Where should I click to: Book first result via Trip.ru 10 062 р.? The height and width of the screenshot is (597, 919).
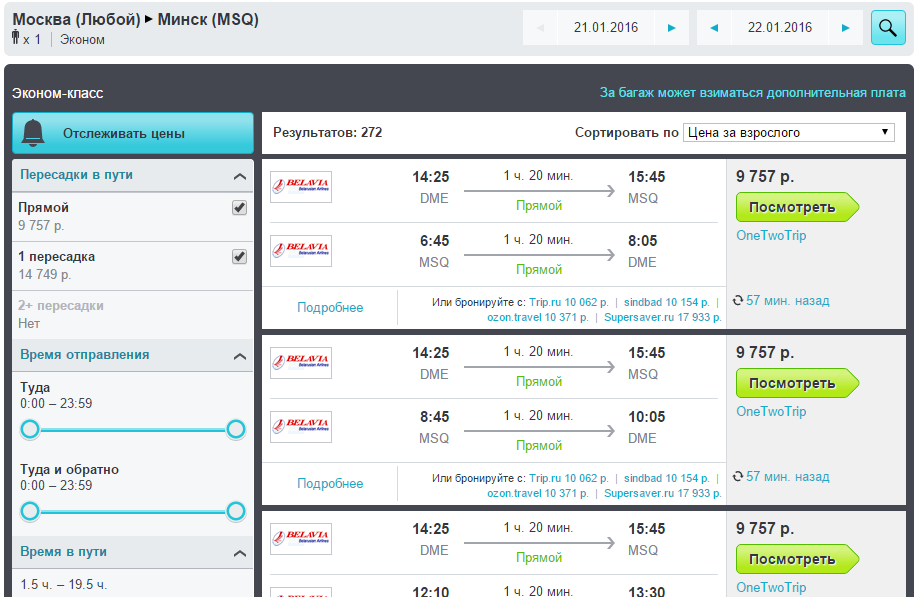coord(569,302)
